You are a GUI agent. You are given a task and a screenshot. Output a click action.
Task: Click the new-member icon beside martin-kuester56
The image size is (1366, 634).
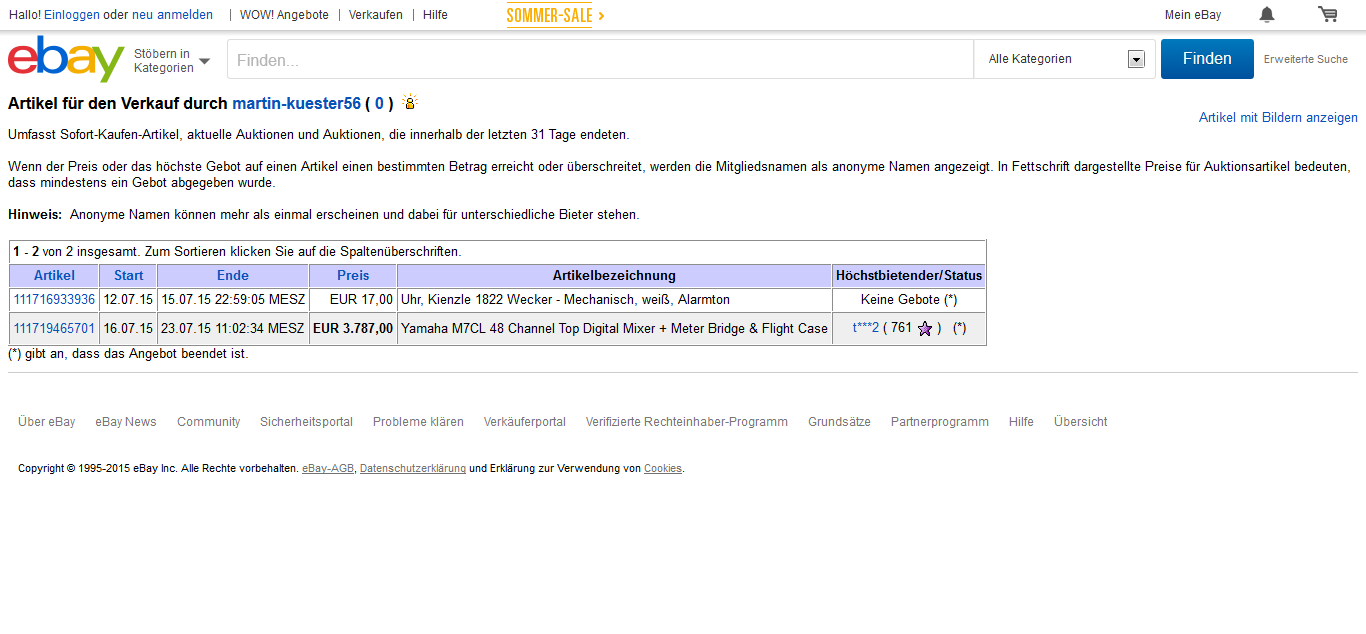[409, 102]
